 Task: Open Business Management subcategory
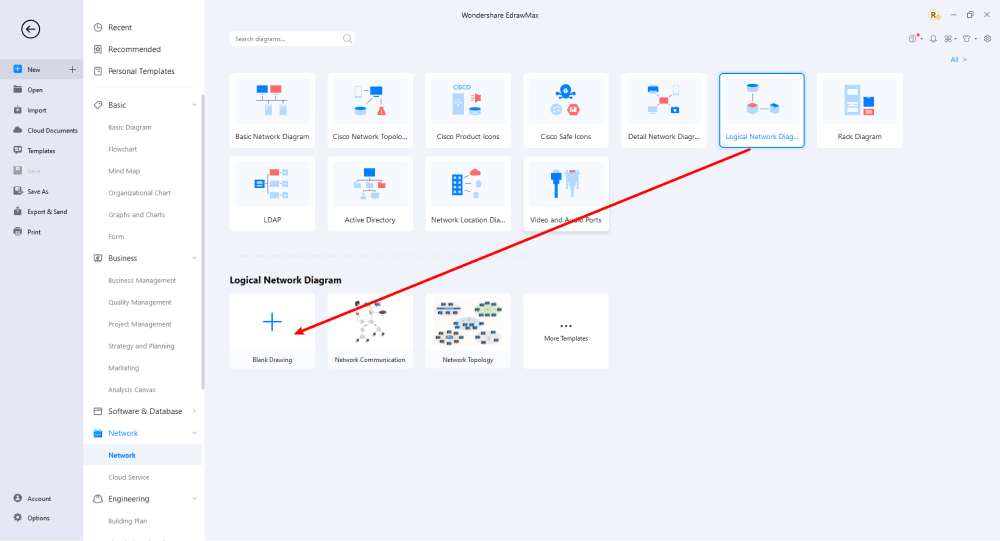pos(143,280)
